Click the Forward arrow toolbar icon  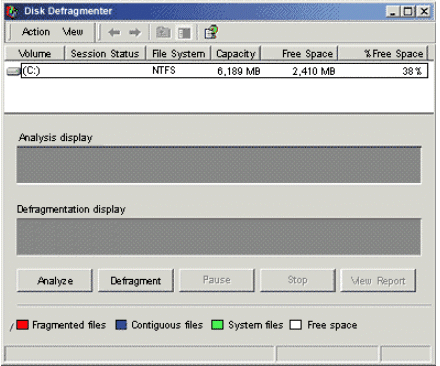(x=135, y=32)
